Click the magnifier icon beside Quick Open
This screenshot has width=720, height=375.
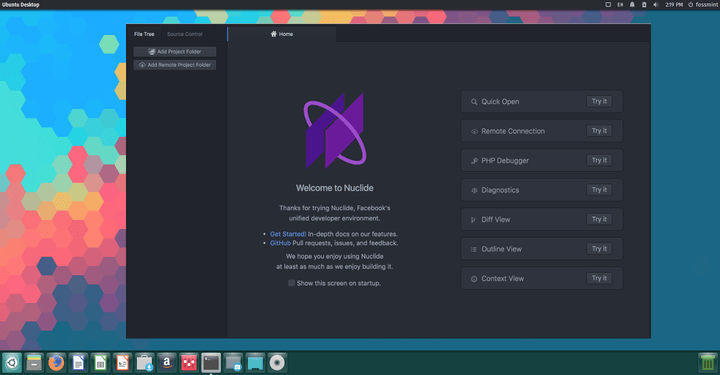[474, 102]
